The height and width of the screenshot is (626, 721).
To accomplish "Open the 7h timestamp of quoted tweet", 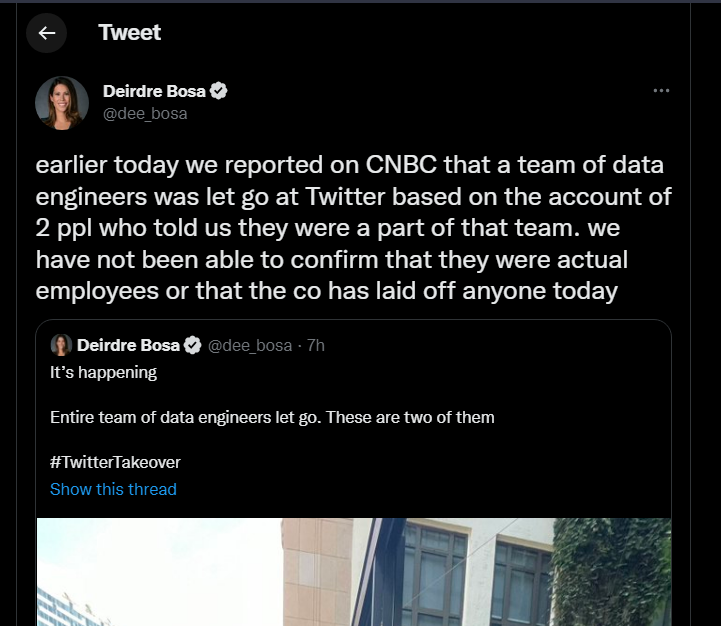I will (x=316, y=345).
